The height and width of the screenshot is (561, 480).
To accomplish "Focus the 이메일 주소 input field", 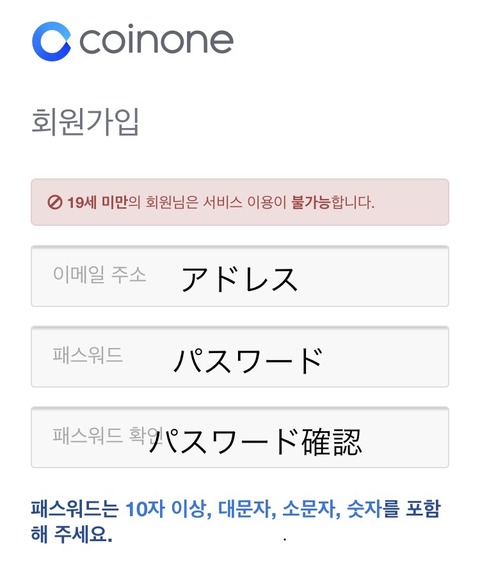I will 240,276.
